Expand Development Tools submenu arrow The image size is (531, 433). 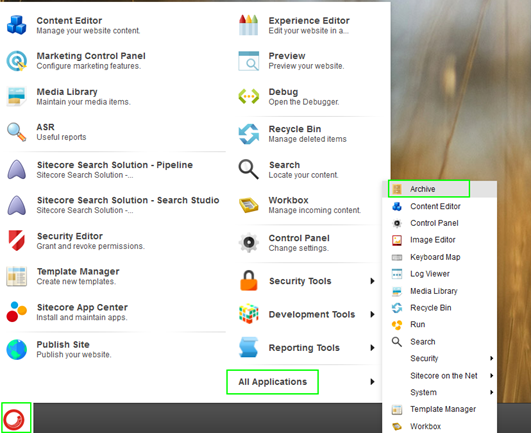point(372,314)
